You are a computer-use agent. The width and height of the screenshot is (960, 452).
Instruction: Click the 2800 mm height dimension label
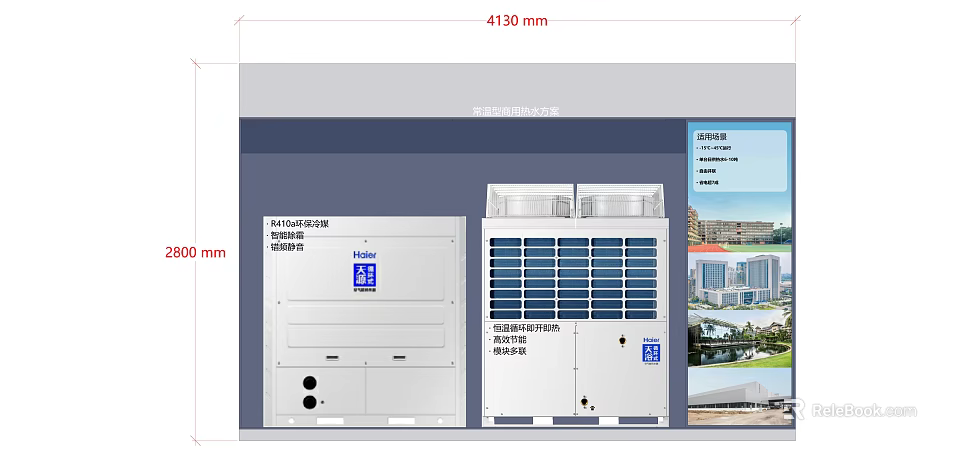tap(195, 252)
